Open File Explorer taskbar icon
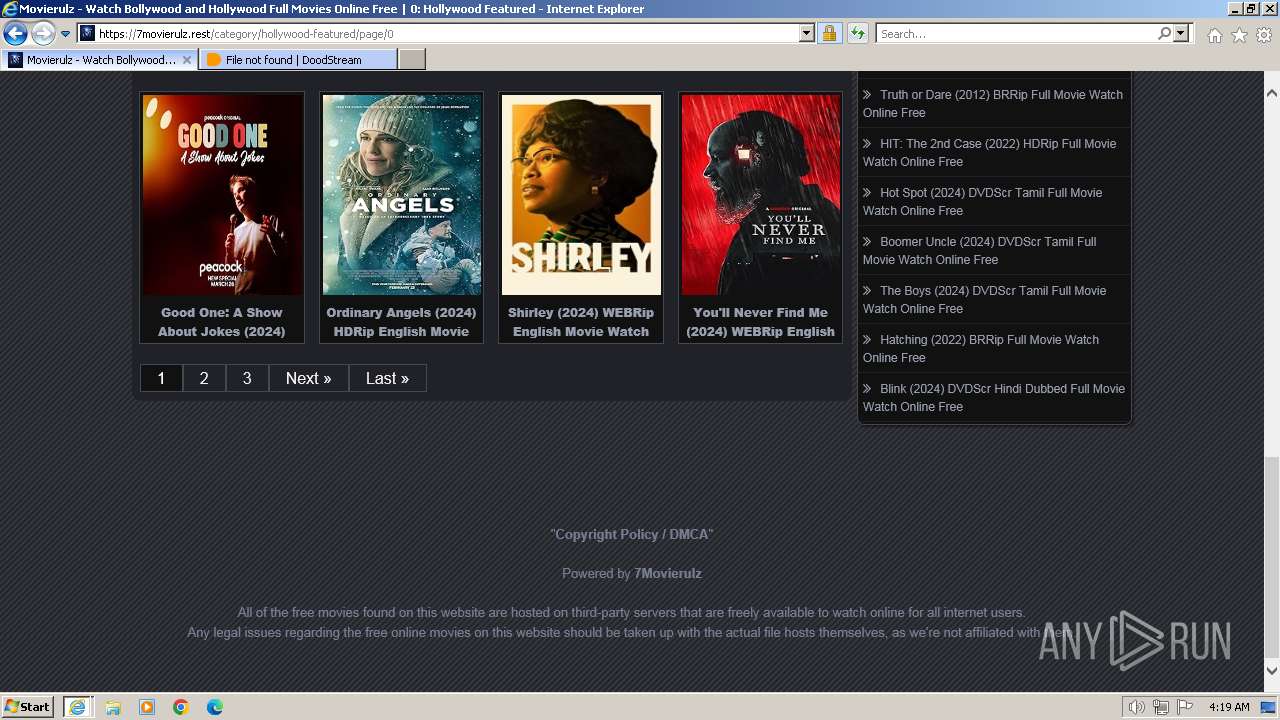 tap(113, 707)
